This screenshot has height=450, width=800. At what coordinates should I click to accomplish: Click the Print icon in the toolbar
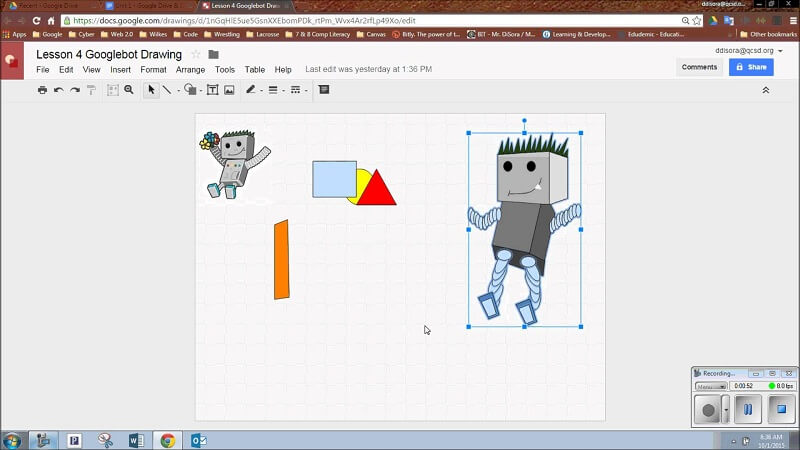pyautogui.click(x=42, y=90)
